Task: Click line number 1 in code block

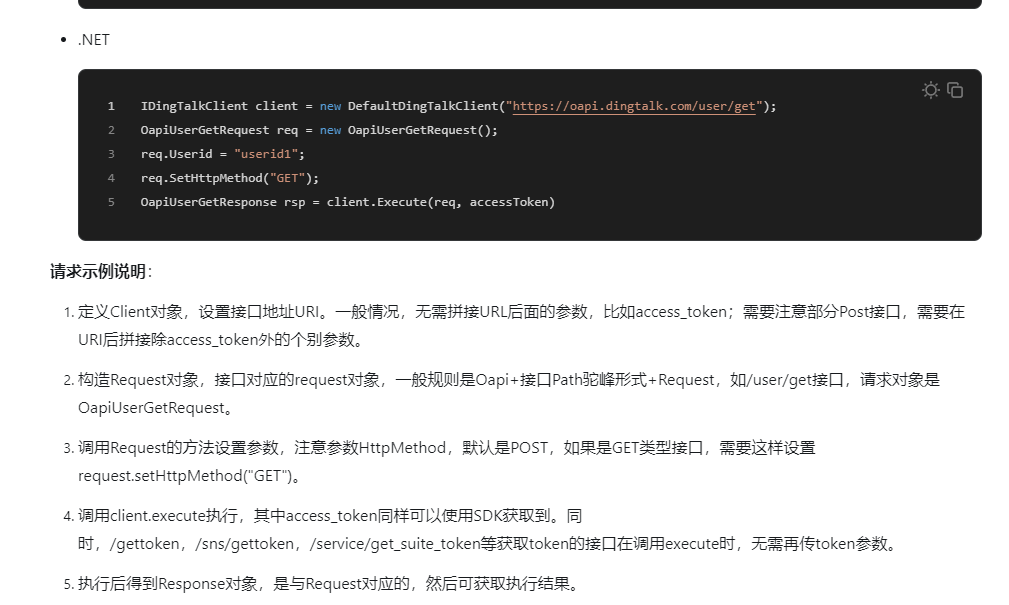Action: pos(111,106)
